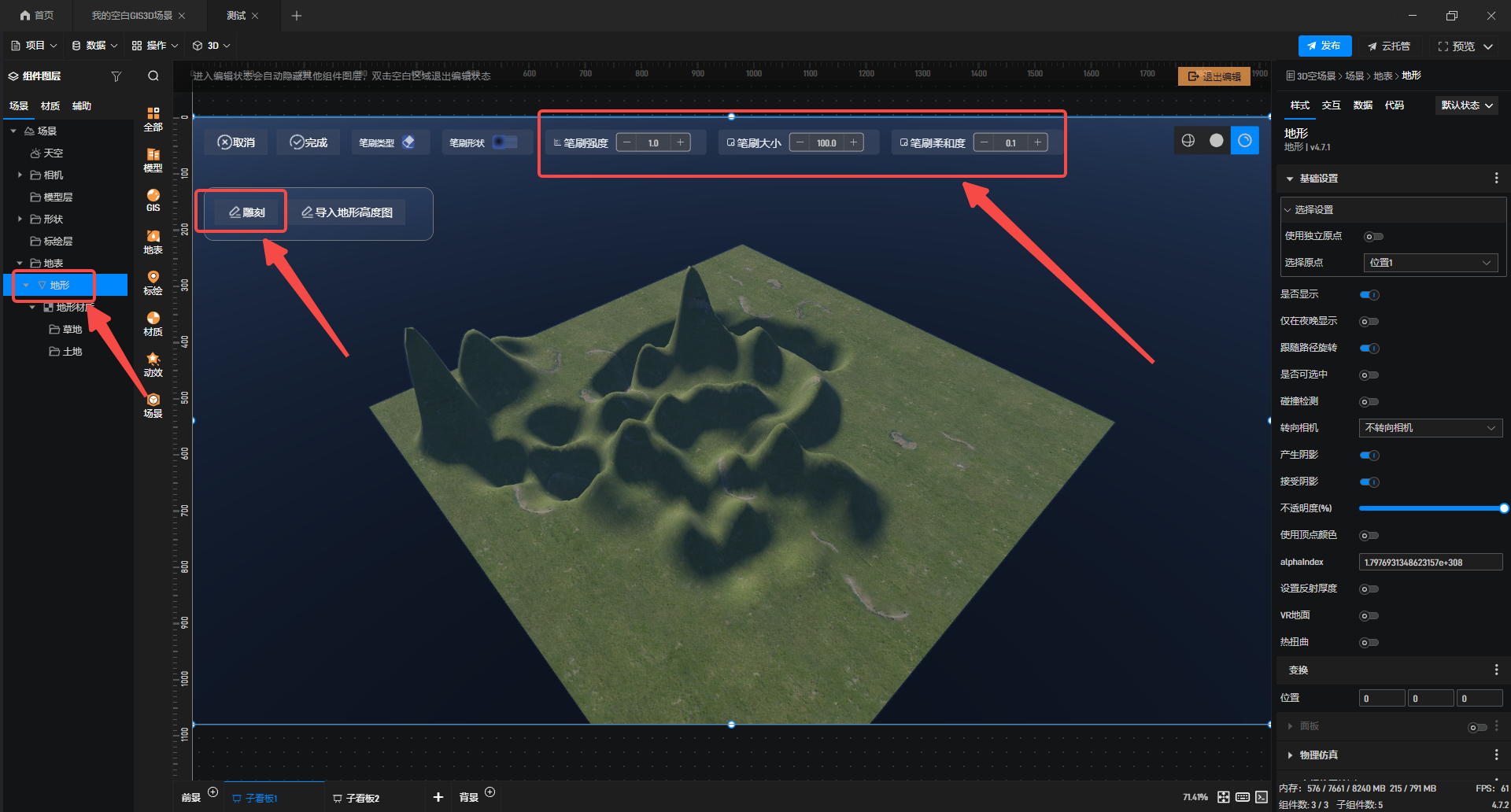This screenshot has width=1511, height=812.
Task: Switch to the 交互 tab in properties
Action: coord(1331,105)
